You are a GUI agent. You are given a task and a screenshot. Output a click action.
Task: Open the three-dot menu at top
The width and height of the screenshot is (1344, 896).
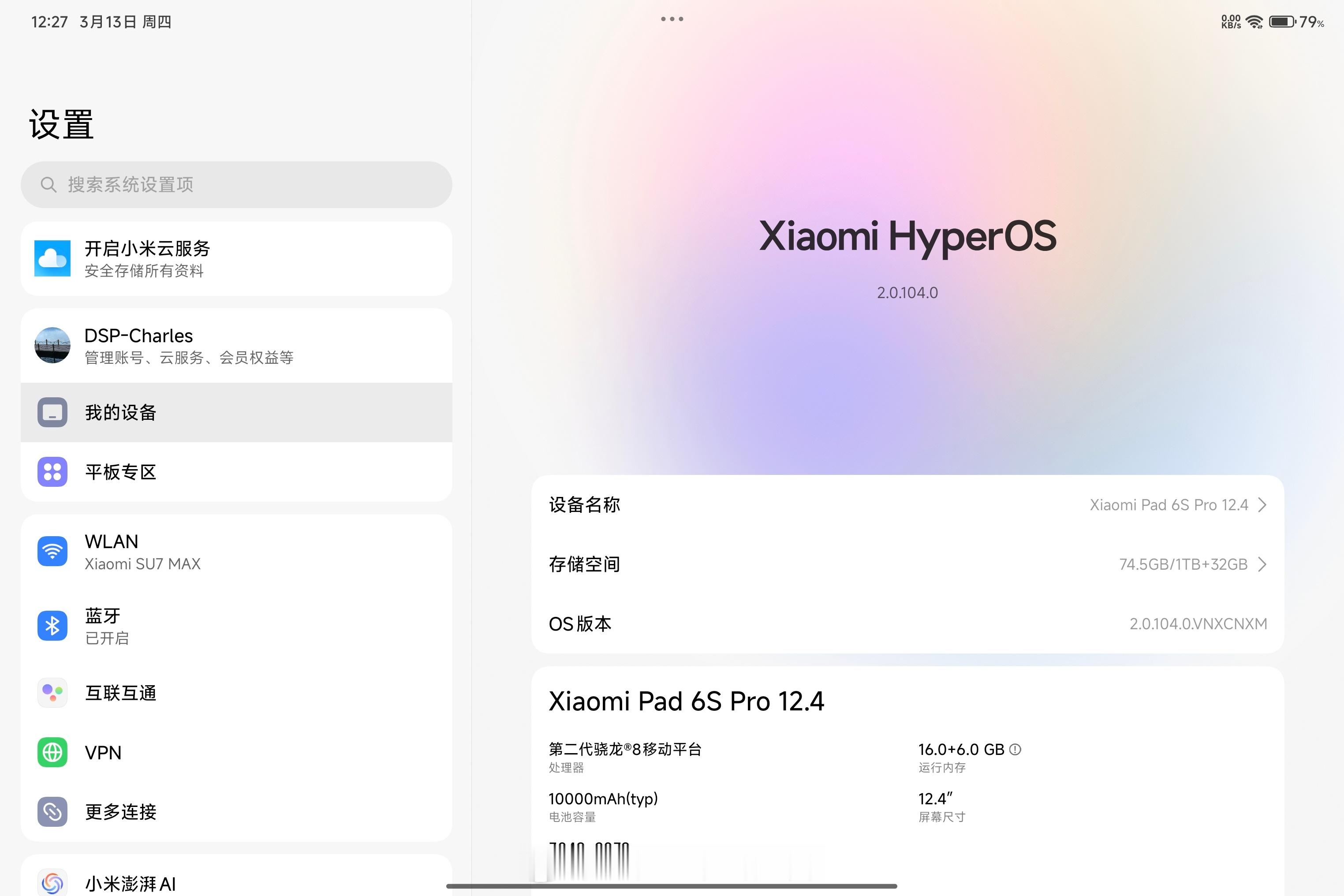[672, 19]
